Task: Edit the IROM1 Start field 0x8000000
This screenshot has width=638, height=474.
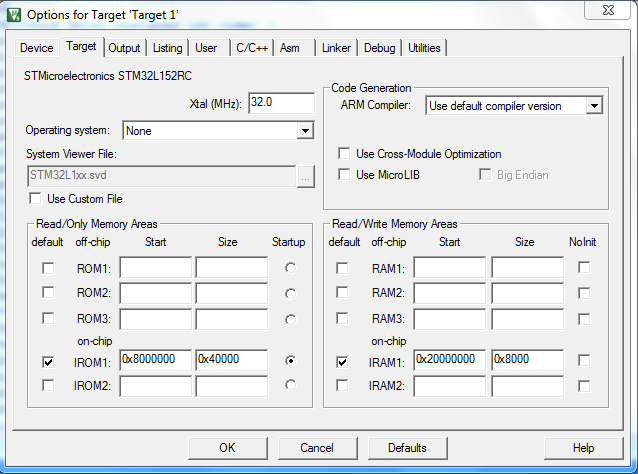Action: (x=155, y=360)
